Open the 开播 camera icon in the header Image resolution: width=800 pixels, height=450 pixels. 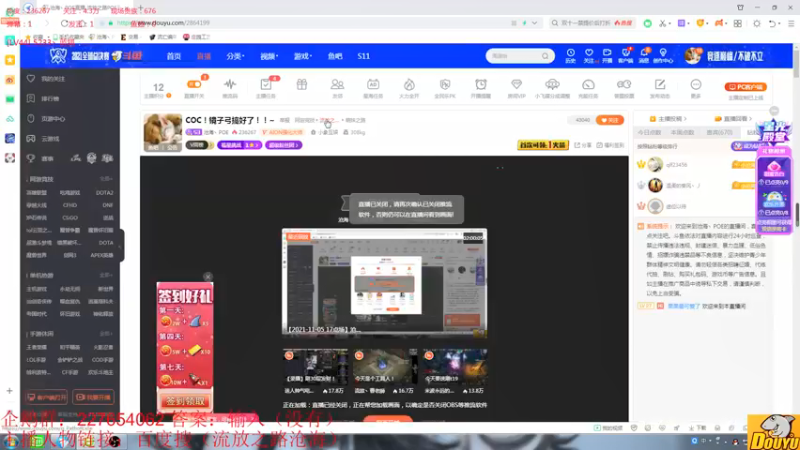point(607,56)
